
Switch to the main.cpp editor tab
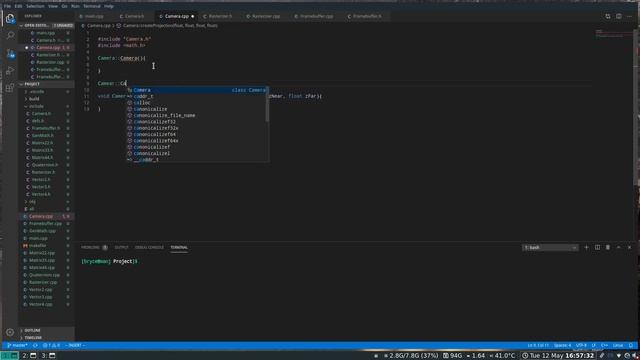click(x=94, y=16)
